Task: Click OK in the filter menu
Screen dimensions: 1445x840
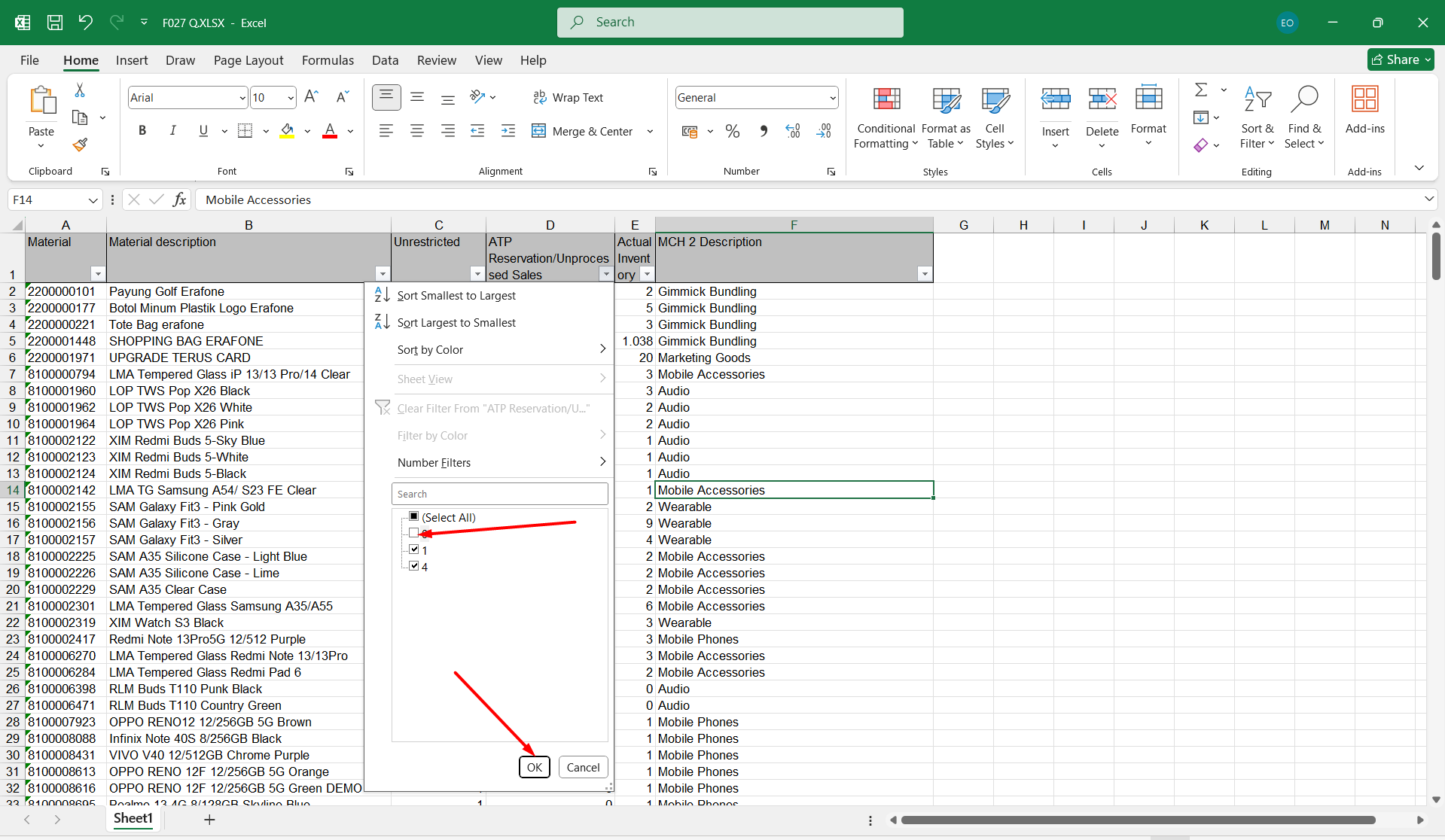Action: click(x=534, y=767)
